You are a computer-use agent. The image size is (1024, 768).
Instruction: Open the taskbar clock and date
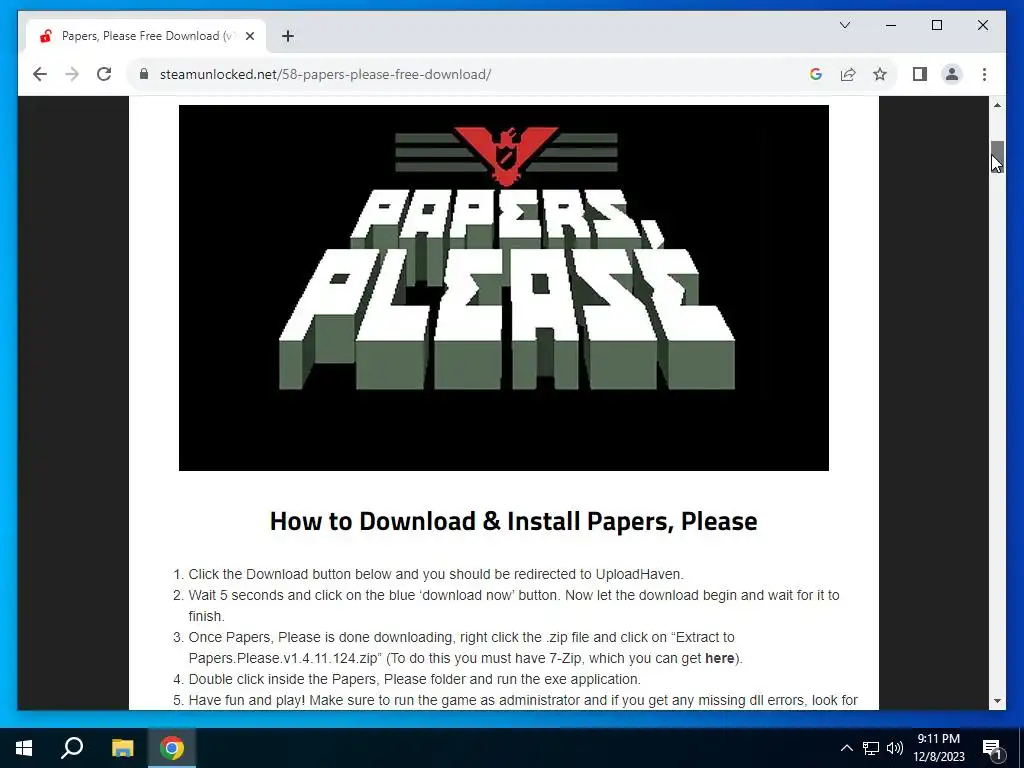938,748
